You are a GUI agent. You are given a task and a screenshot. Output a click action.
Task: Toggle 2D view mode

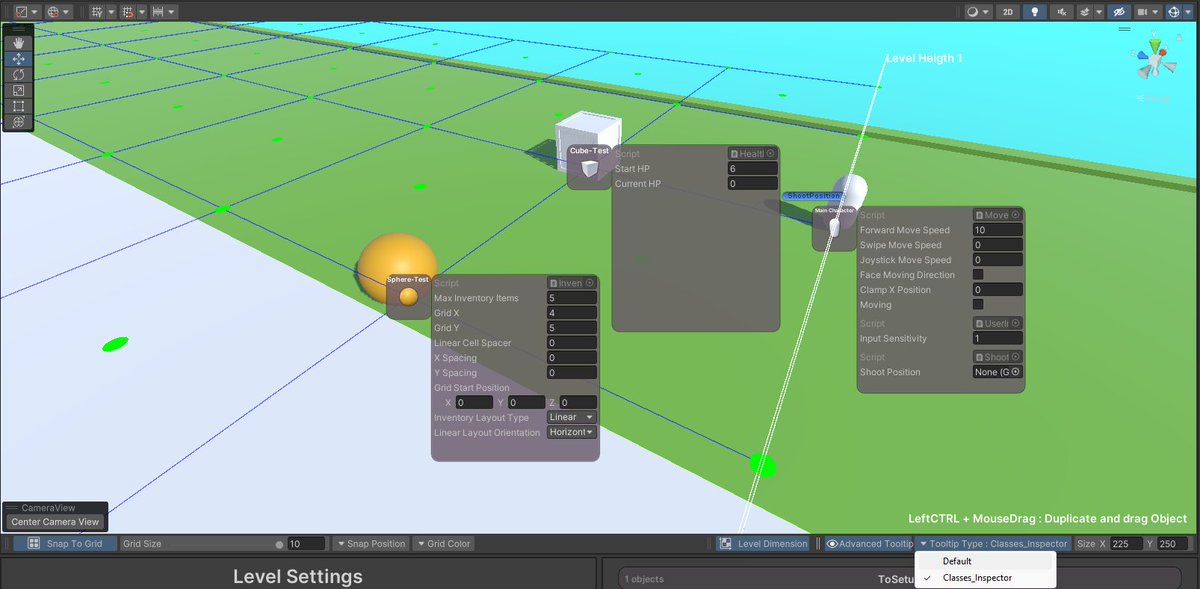click(1008, 12)
